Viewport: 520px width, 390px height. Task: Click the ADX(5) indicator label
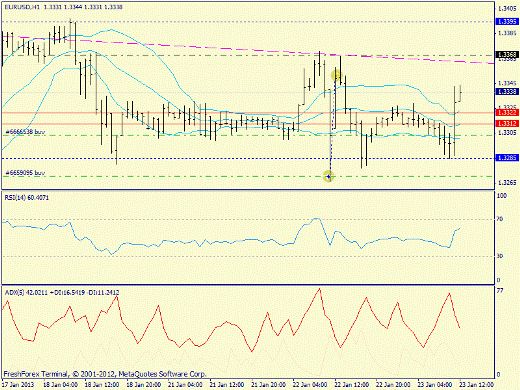pos(62,292)
